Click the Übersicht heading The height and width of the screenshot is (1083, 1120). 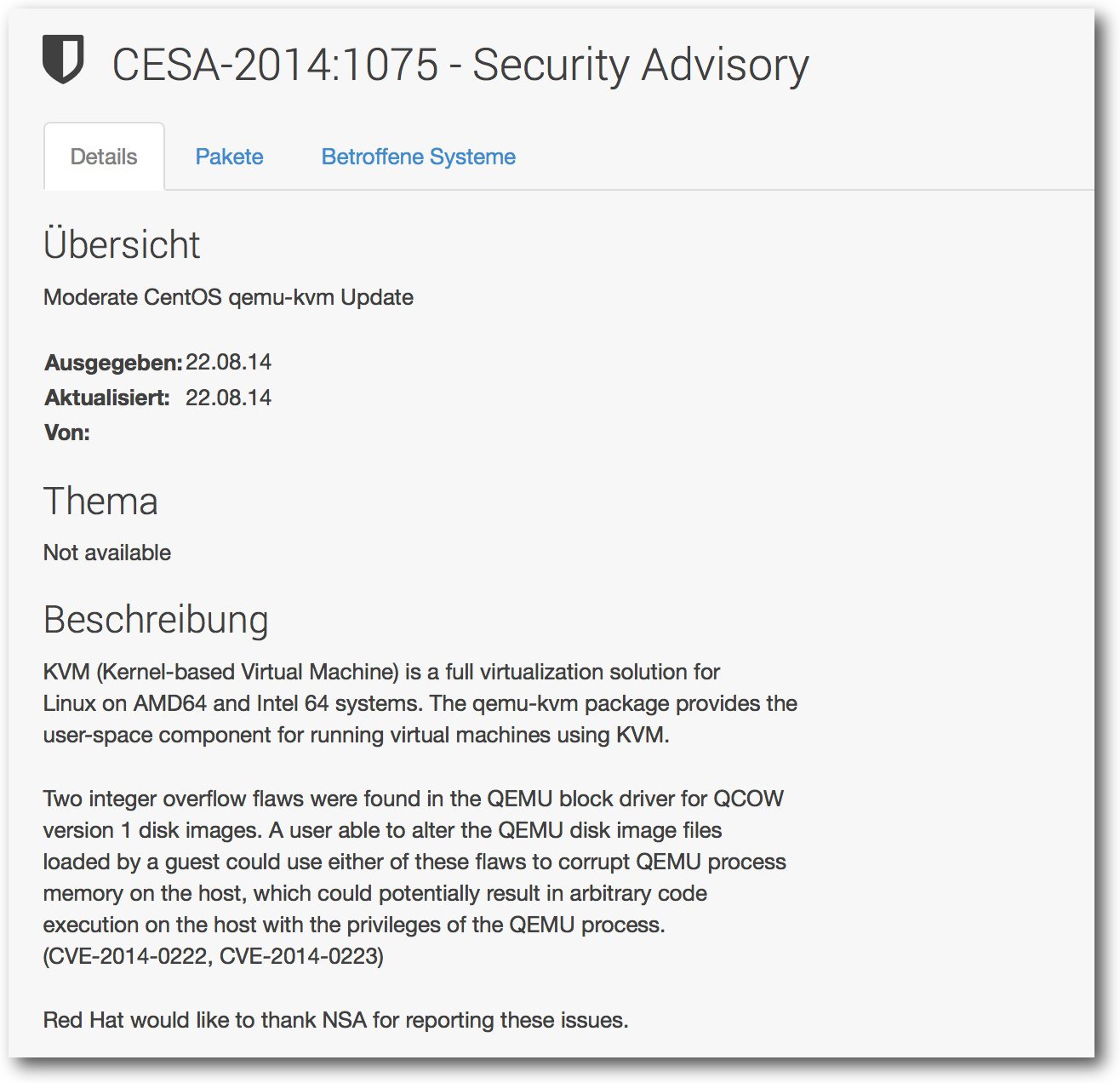[x=122, y=244]
